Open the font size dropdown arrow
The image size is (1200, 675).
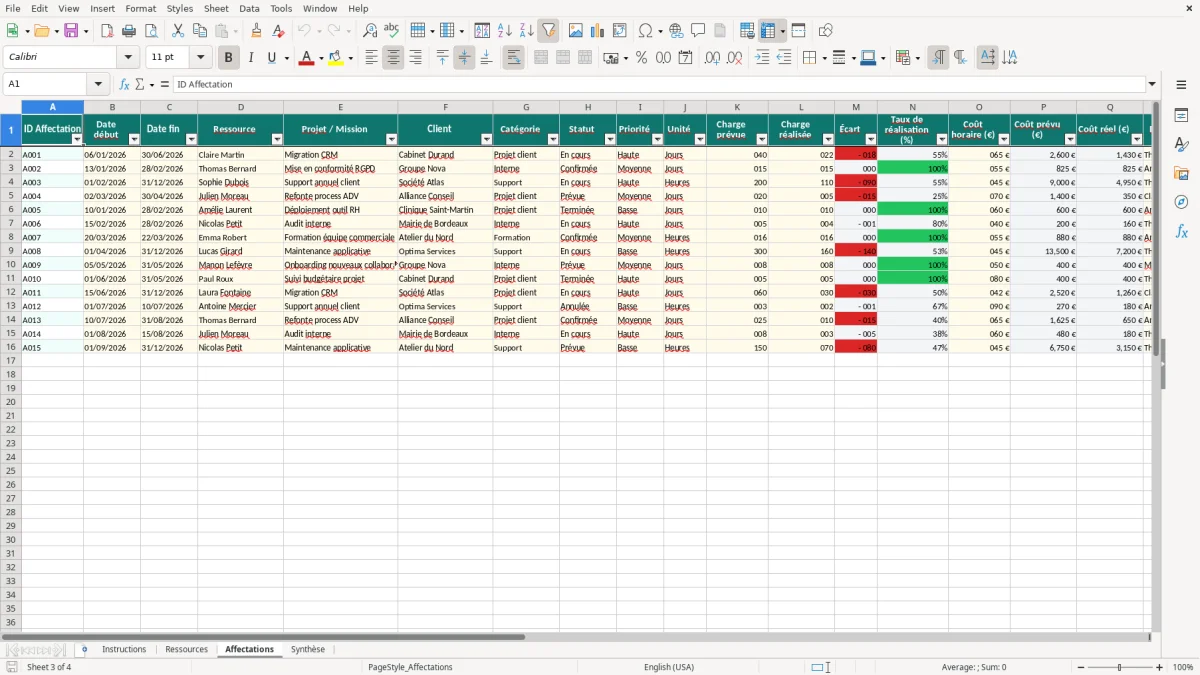[200, 58]
